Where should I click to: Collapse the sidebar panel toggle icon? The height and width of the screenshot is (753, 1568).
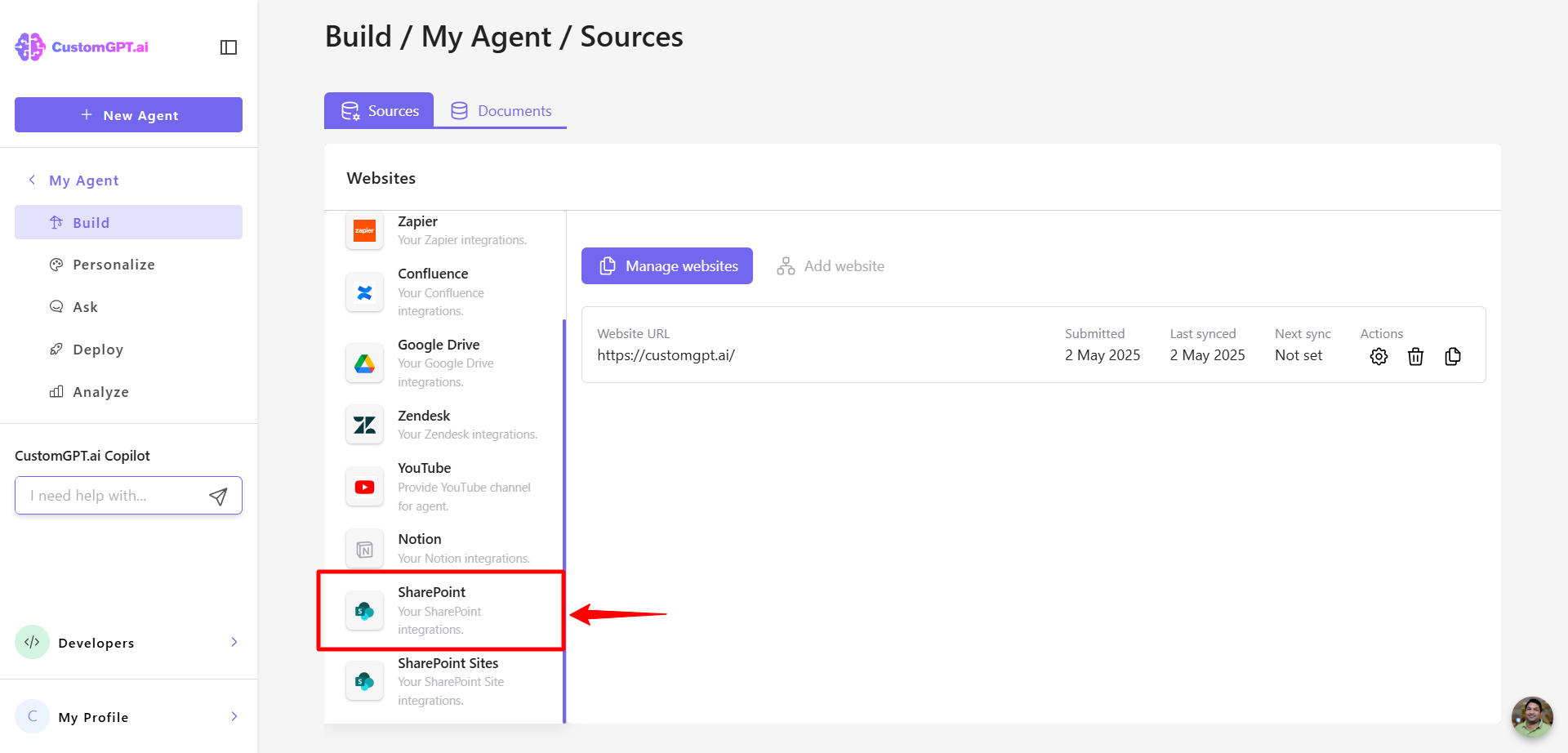click(229, 47)
